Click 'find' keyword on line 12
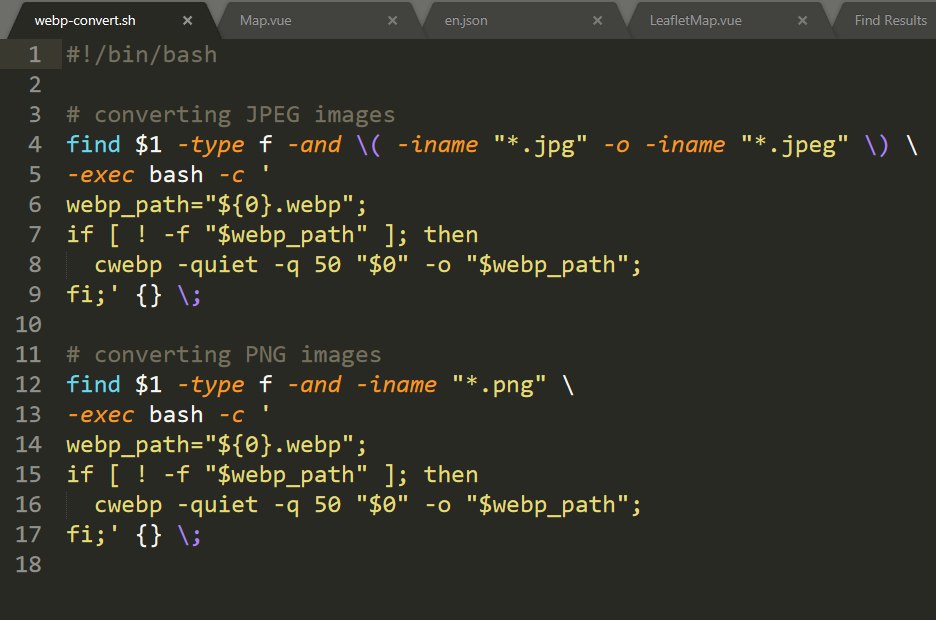 pos(93,384)
